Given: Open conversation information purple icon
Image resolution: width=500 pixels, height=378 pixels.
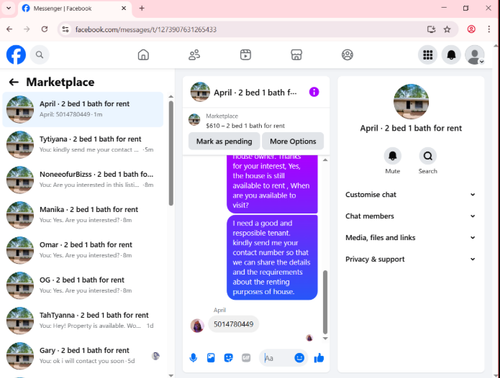Looking at the screenshot, I should (314, 92).
